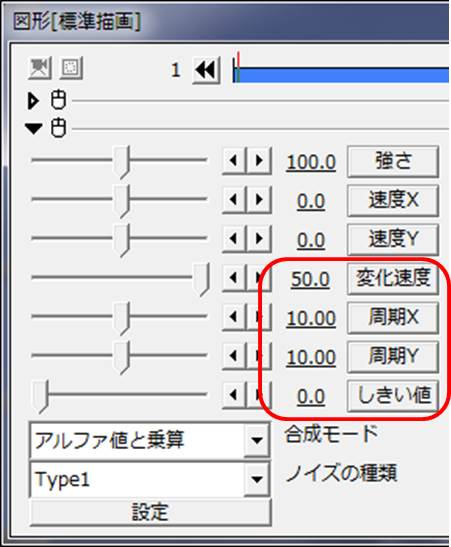Image resolution: width=451 pixels, height=547 pixels.
Task: Click the 50.0 value field for 変化速度
Action: [310, 279]
